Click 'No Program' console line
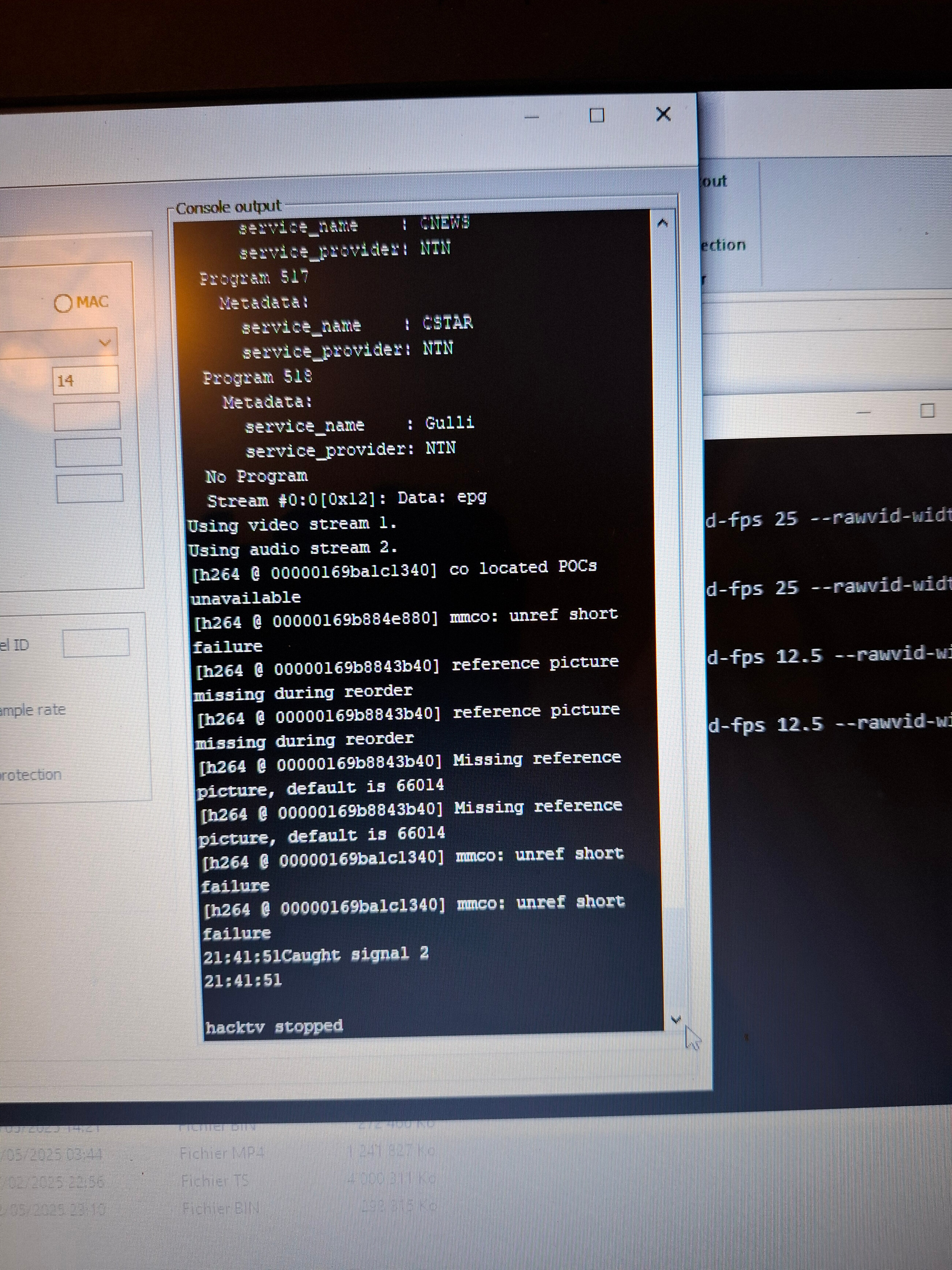This screenshot has width=952, height=1270. (x=257, y=477)
